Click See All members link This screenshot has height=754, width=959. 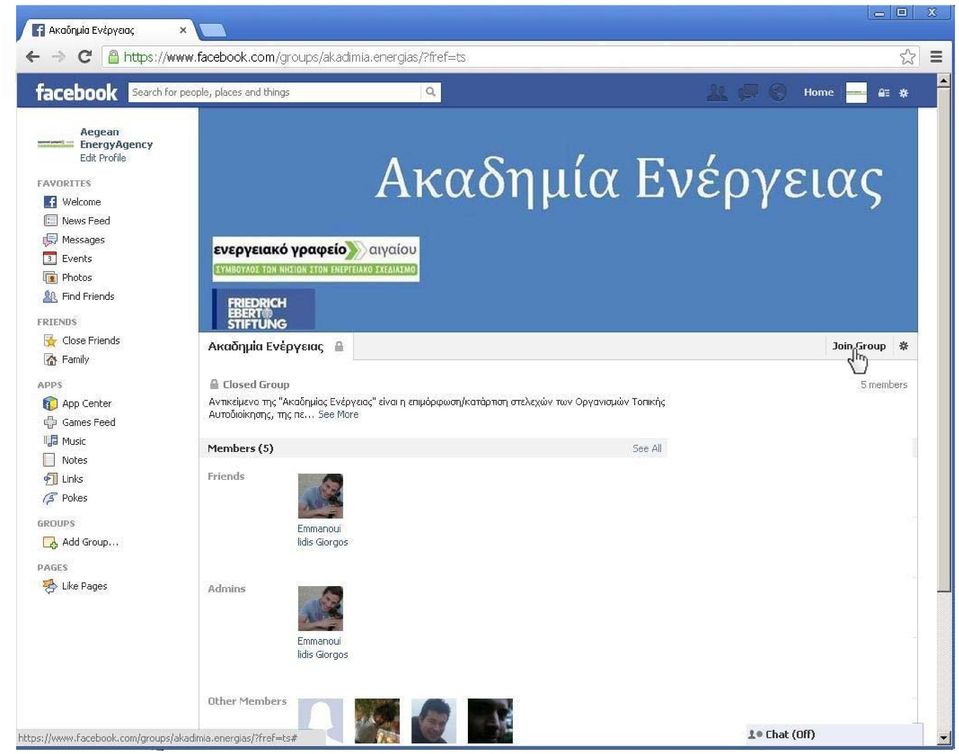click(x=647, y=448)
